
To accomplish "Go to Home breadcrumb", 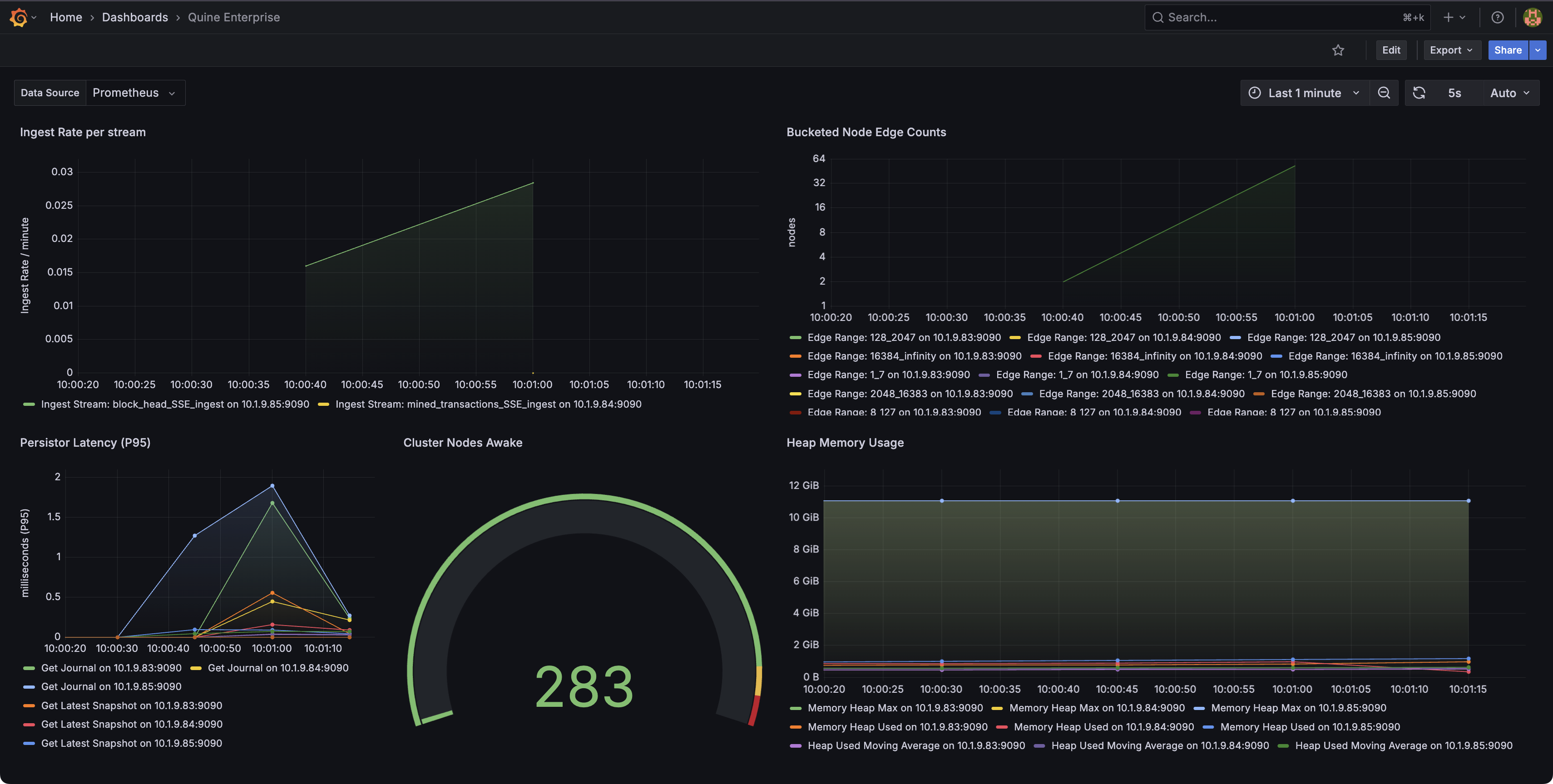I will point(66,17).
